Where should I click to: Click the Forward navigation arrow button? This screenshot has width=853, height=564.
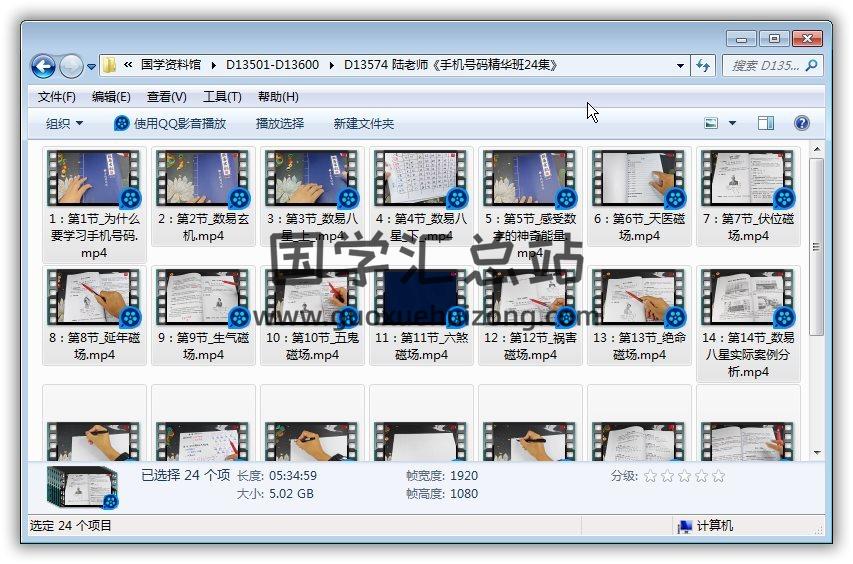click(x=71, y=66)
